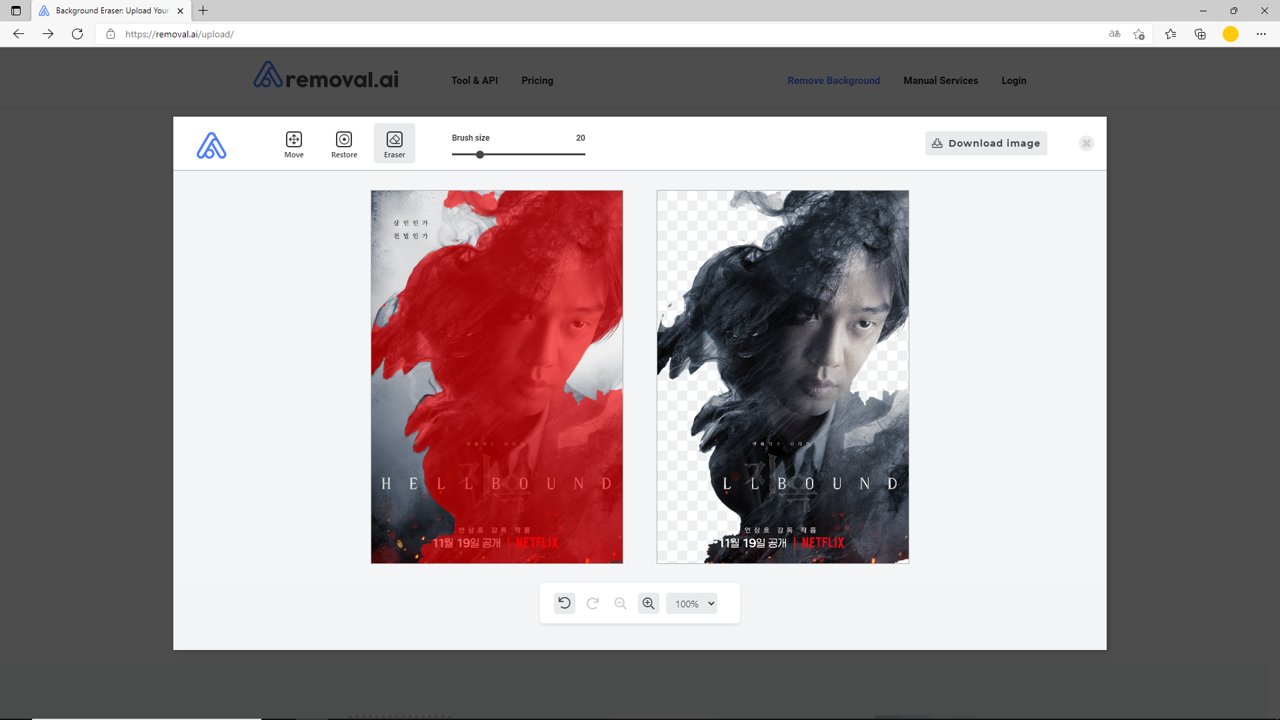The image size is (1280, 720).
Task: Open the 100% zoom level dropdown
Action: pos(692,603)
